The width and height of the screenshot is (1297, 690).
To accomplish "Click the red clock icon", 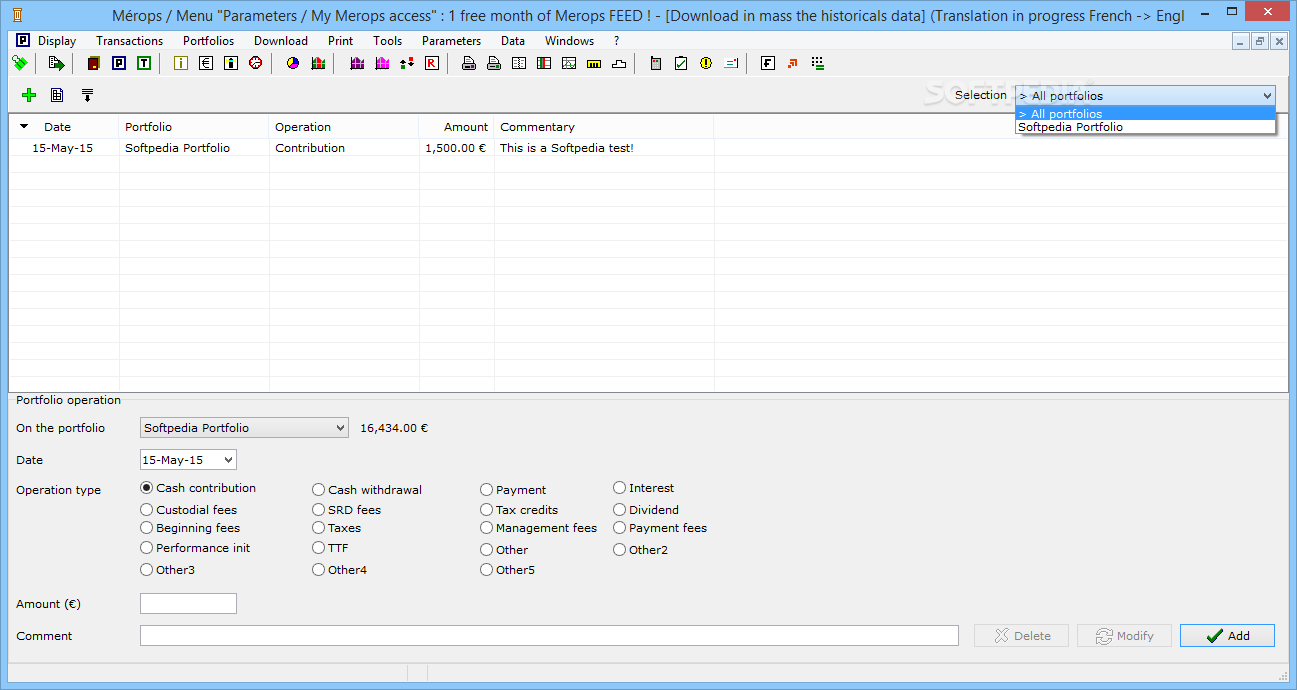I will [255, 63].
